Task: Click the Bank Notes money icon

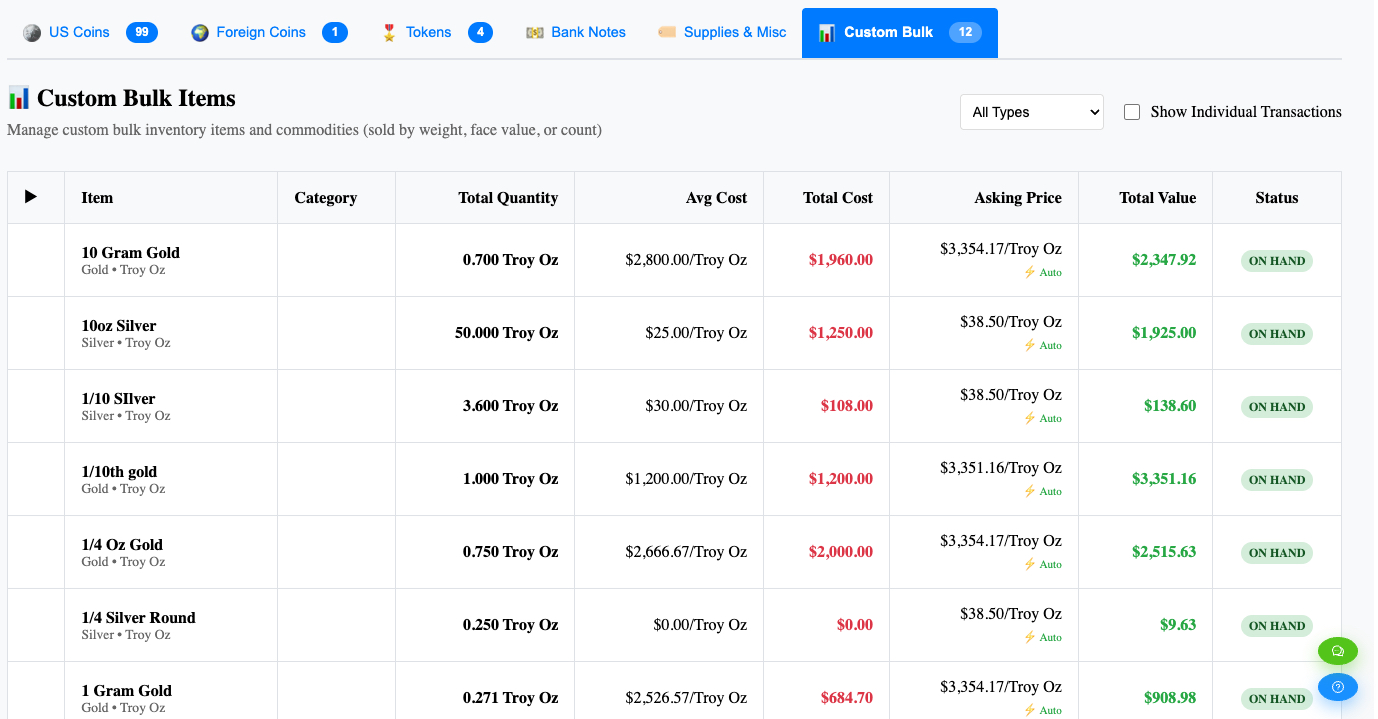Action: coord(535,32)
